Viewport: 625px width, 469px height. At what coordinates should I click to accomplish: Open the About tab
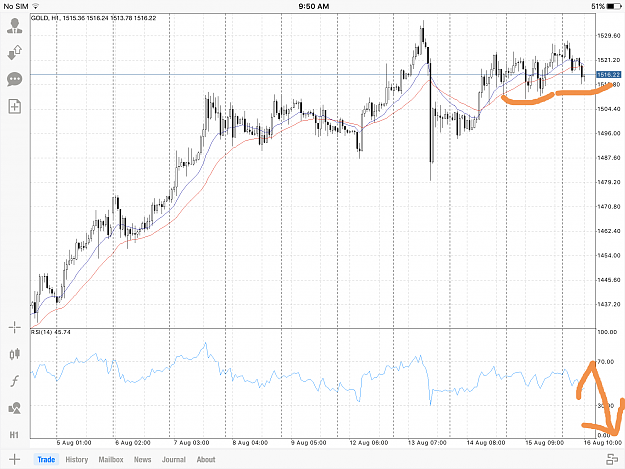coord(206,459)
